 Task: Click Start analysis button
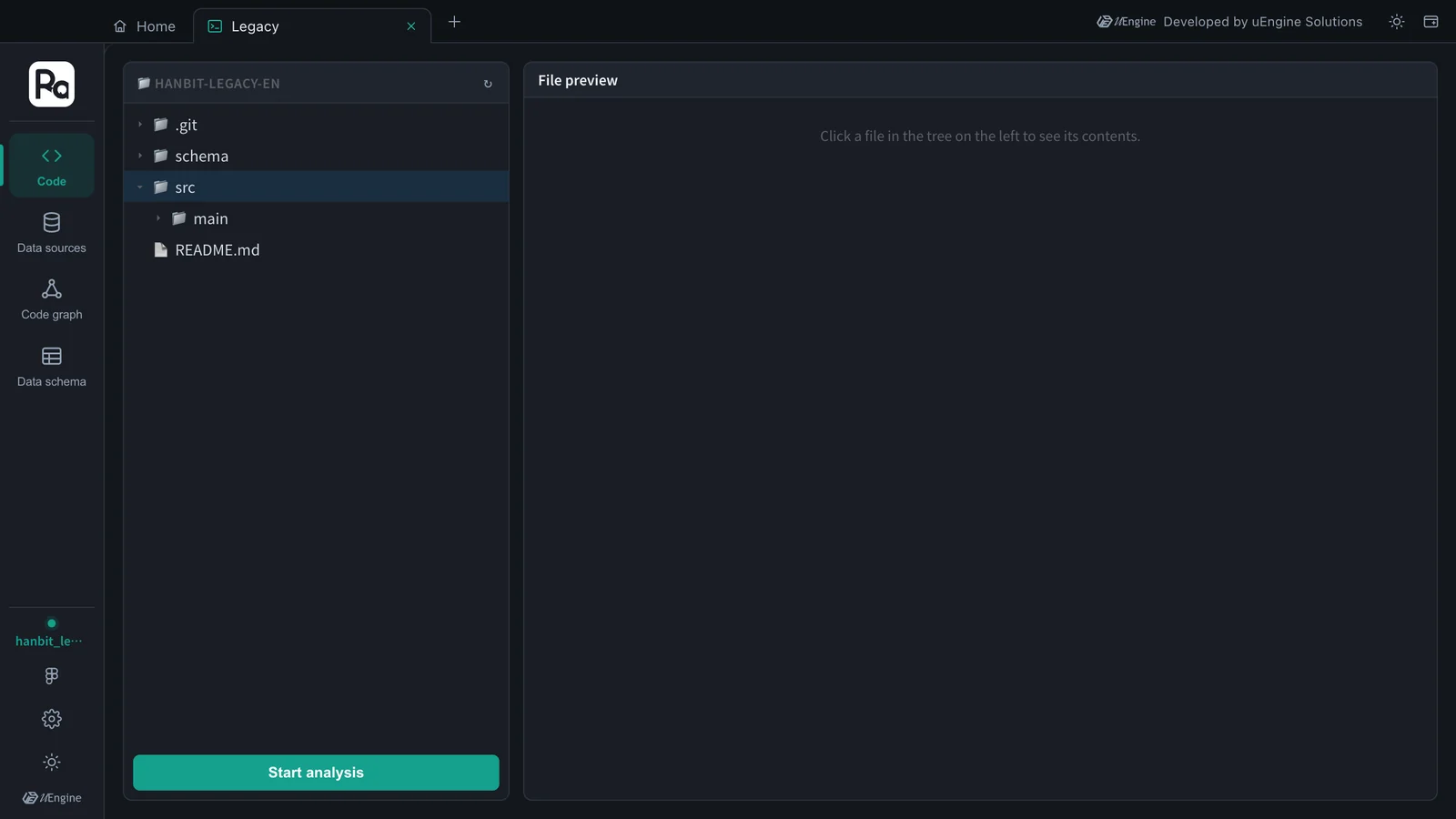316,773
